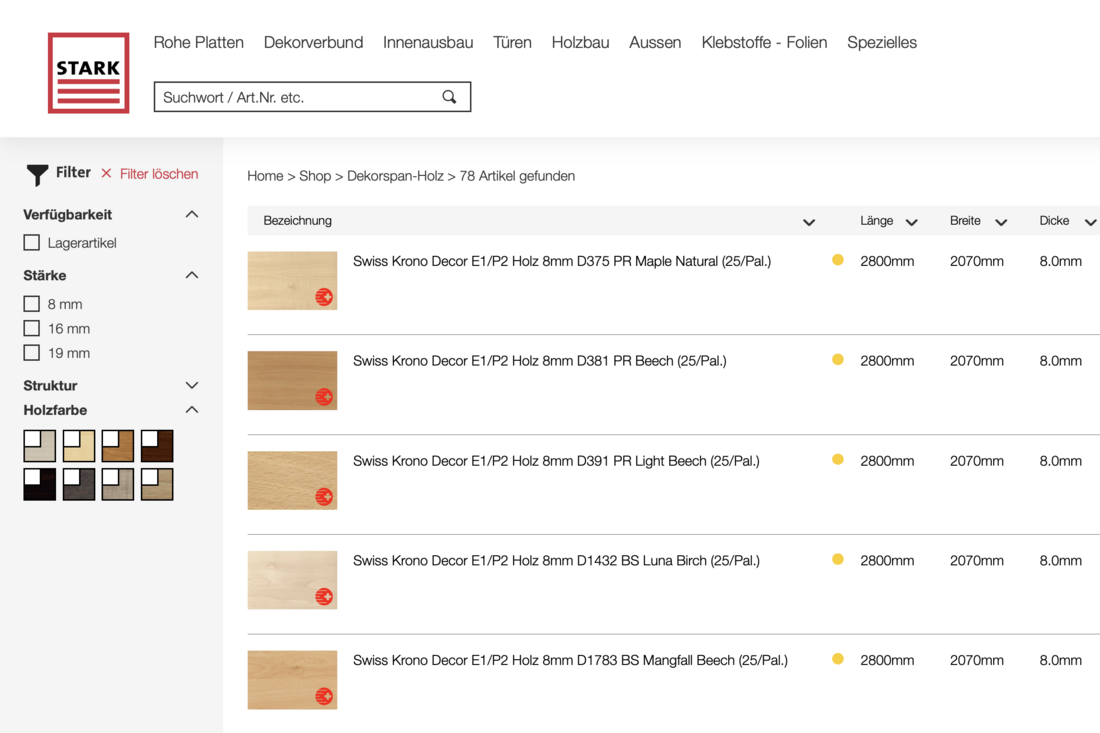This screenshot has width=1100, height=733.
Task: Open the Dekorverbund menu
Action: pyautogui.click(x=314, y=42)
